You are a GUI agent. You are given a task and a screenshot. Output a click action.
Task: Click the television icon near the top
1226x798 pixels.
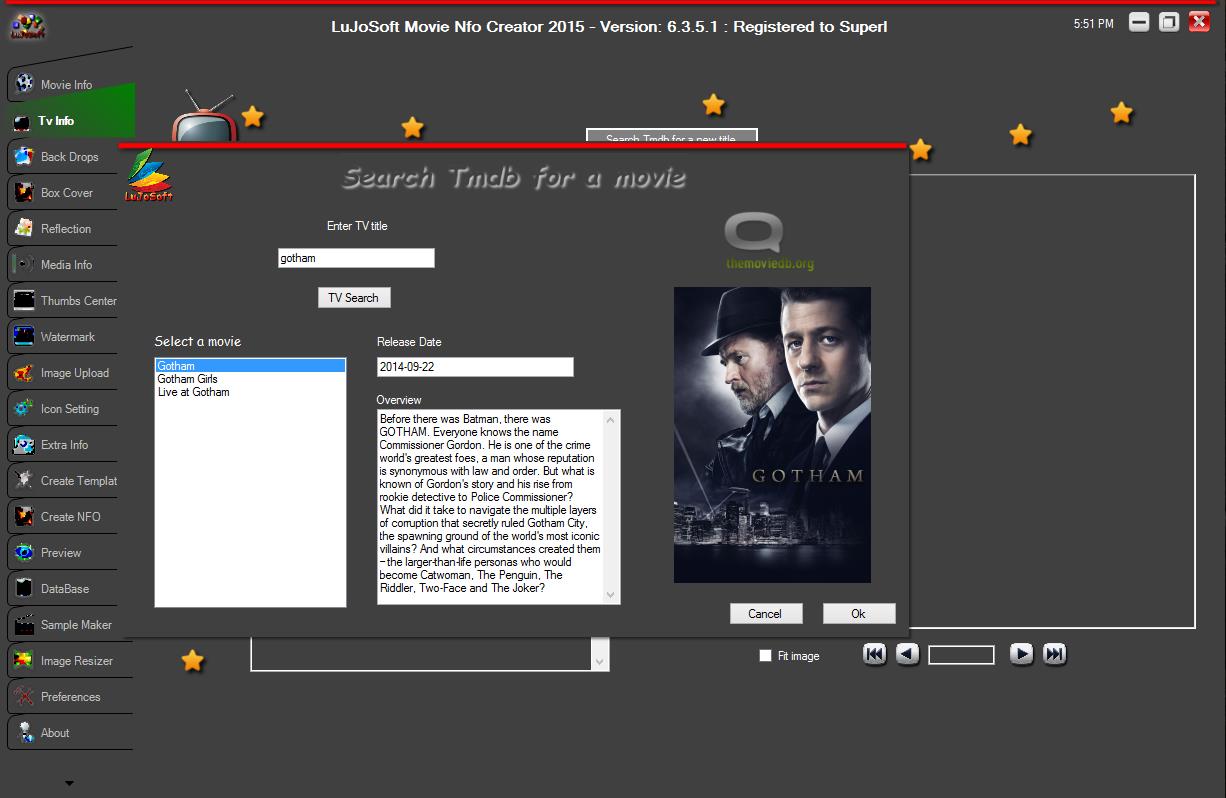click(x=205, y=118)
